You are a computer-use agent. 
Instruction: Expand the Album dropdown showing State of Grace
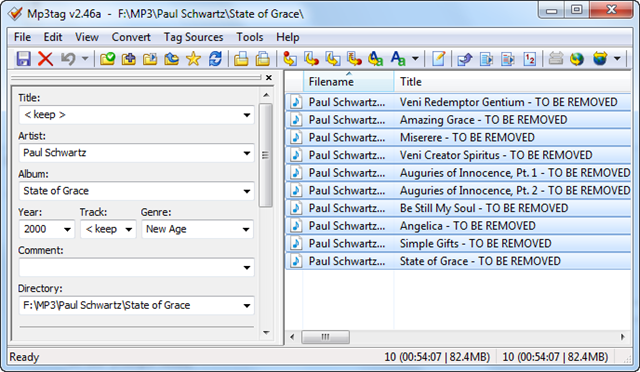pyautogui.click(x=247, y=191)
